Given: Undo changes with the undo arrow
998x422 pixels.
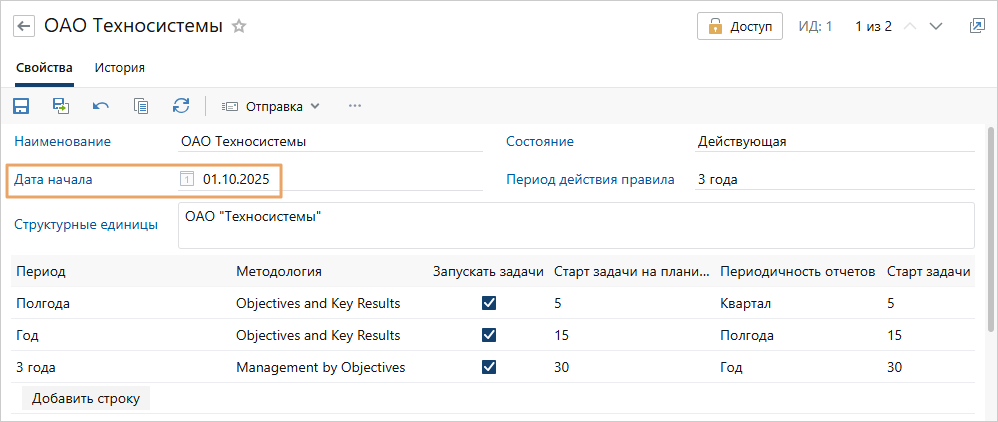Looking at the screenshot, I should pyautogui.click(x=101, y=106).
